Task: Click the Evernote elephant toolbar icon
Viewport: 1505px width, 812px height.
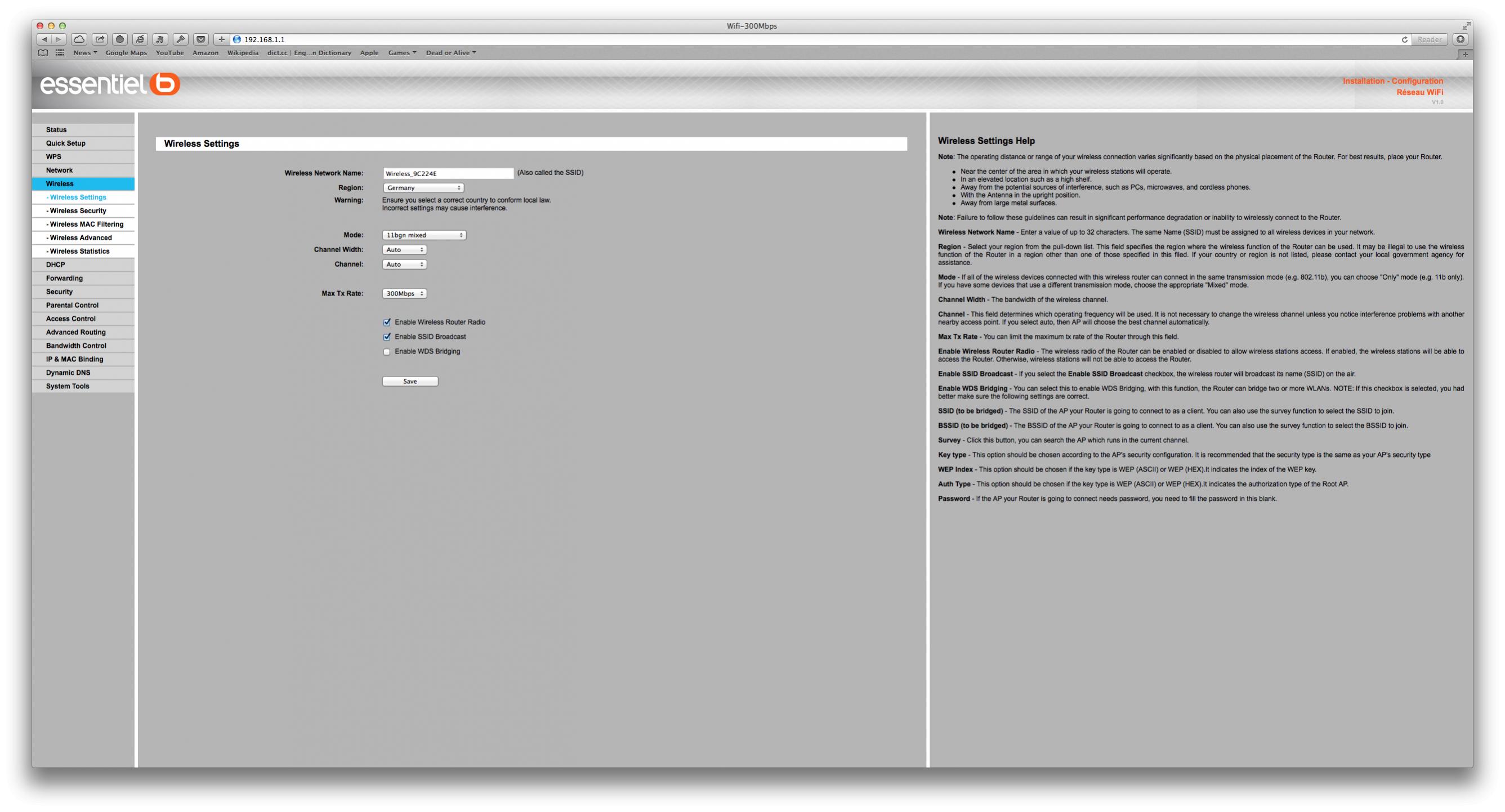Action: click(x=160, y=39)
